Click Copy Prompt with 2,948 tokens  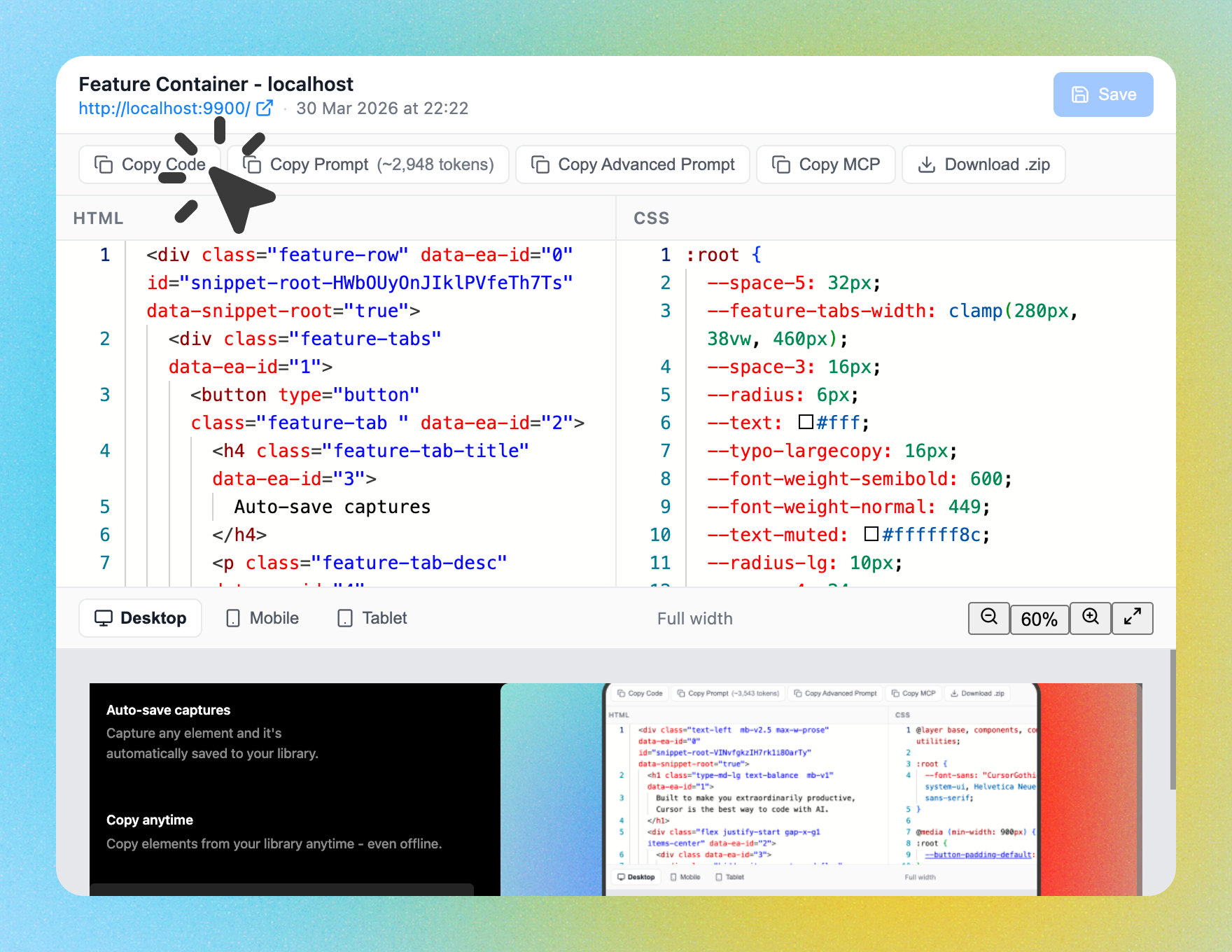[368, 164]
